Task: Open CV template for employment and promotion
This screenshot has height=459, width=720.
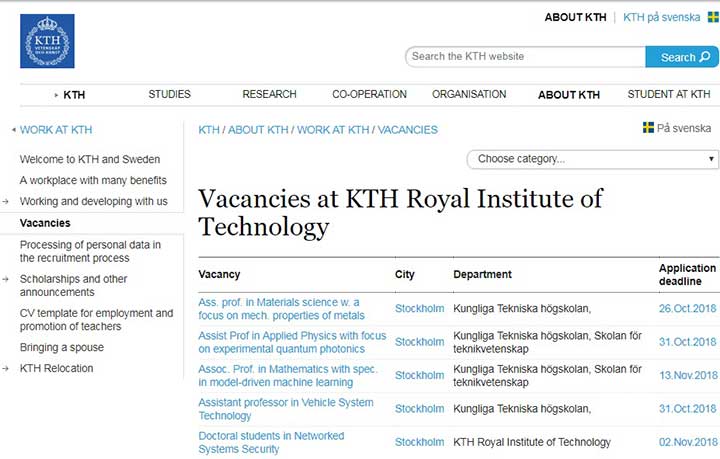Action: tap(96, 320)
